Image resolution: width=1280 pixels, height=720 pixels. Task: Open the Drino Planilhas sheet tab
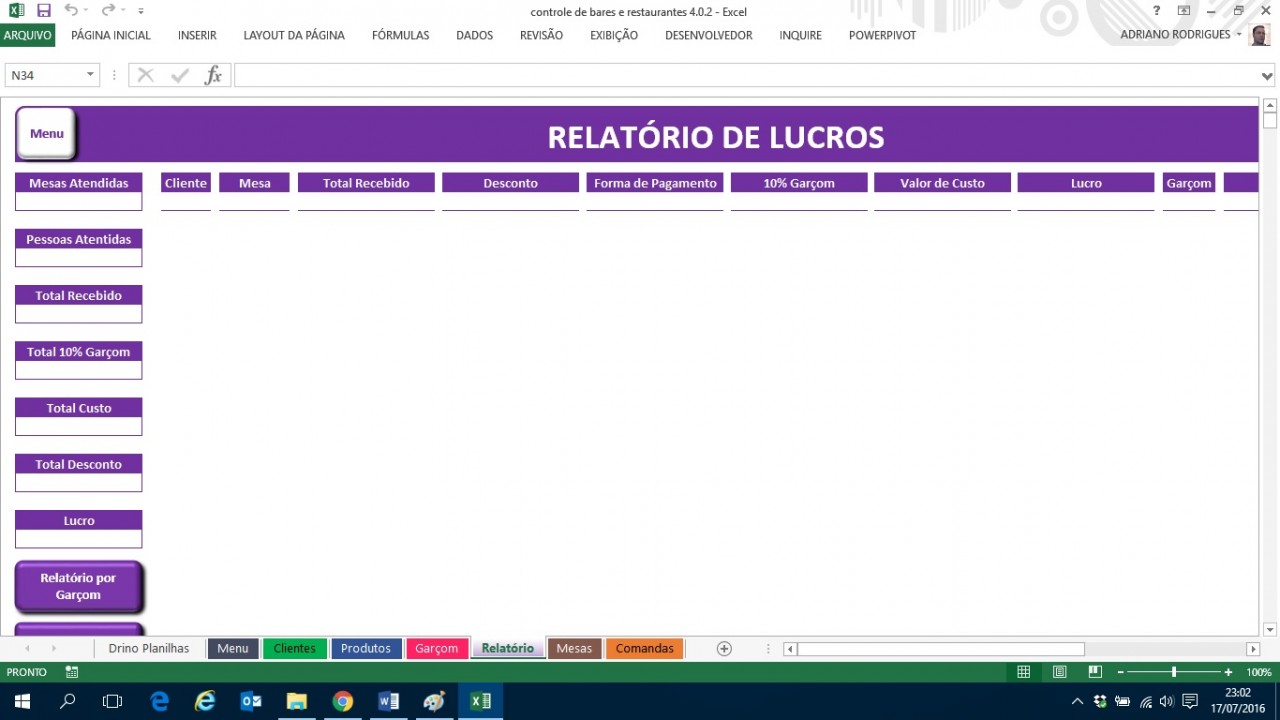pyautogui.click(x=149, y=648)
